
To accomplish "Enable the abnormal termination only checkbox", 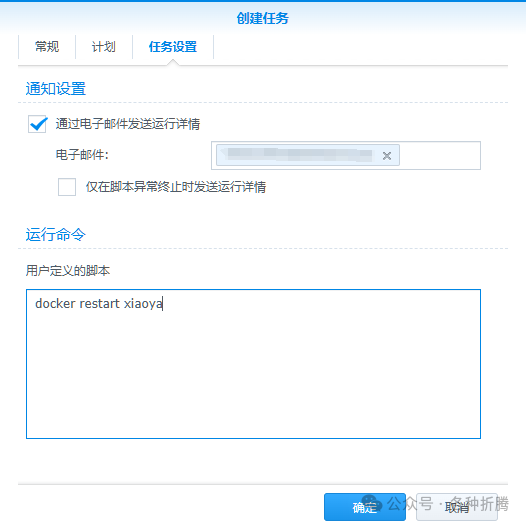I will click(x=67, y=187).
